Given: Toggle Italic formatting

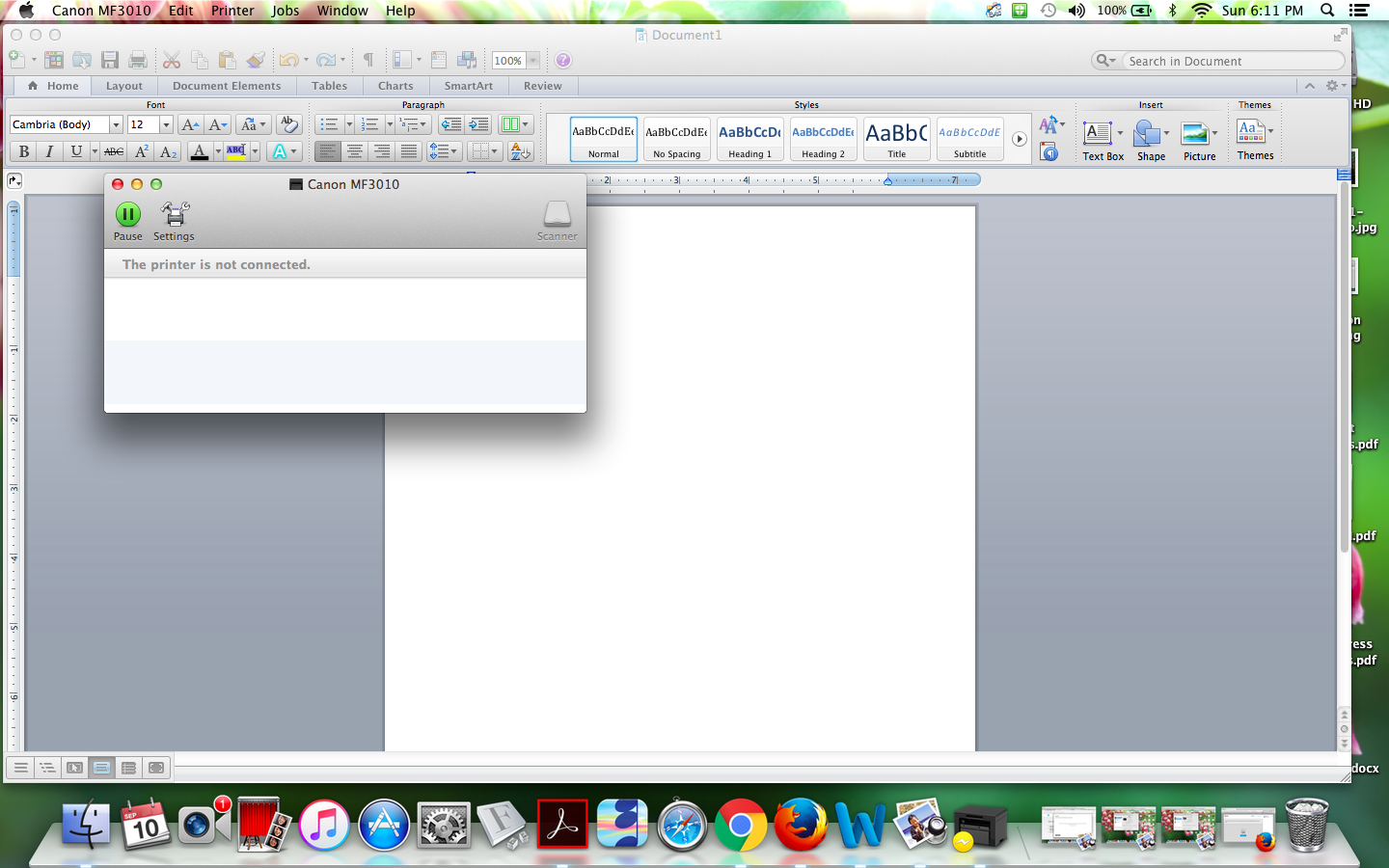Looking at the screenshot, I should (49, 151).
